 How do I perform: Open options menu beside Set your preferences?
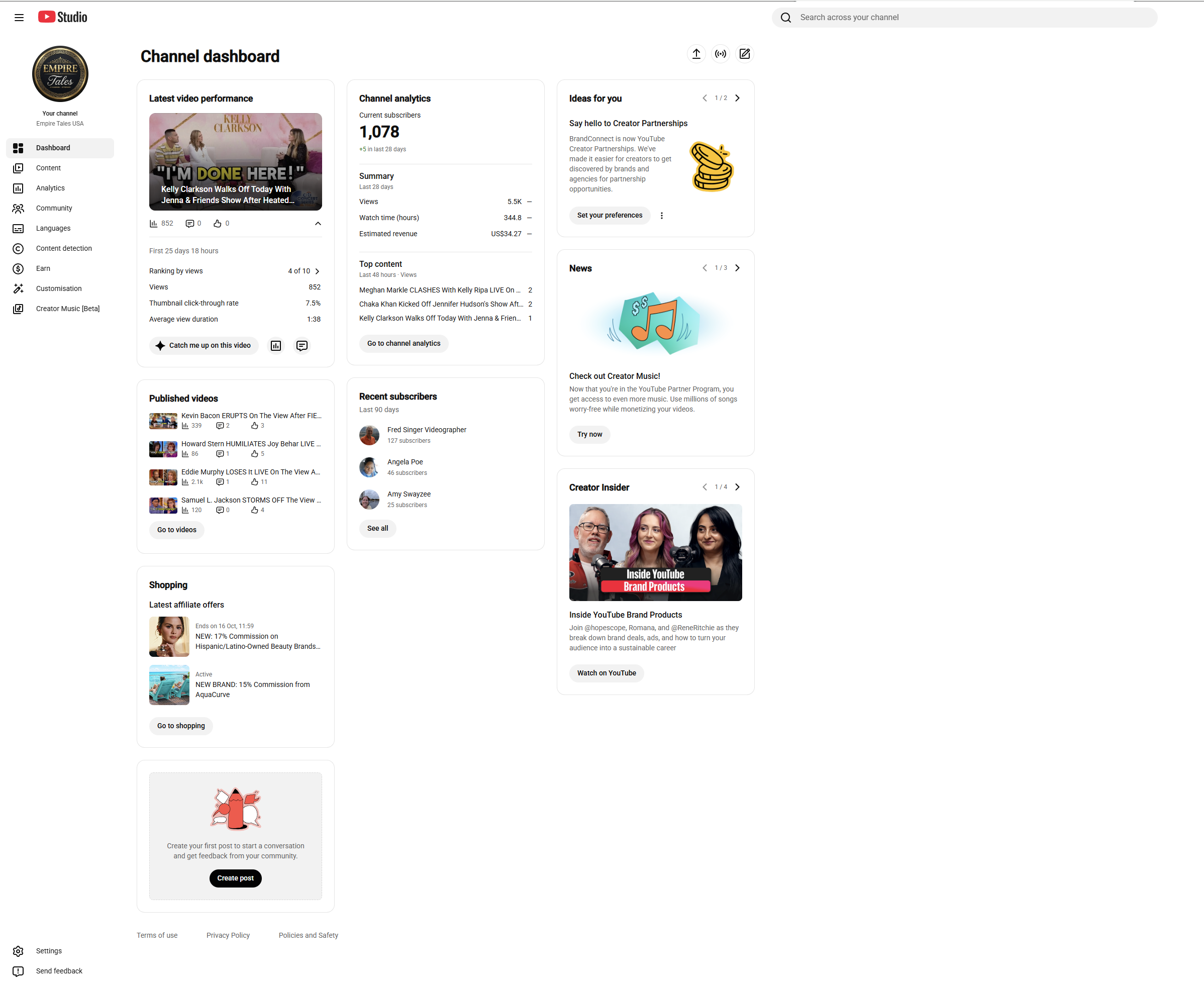662,216
